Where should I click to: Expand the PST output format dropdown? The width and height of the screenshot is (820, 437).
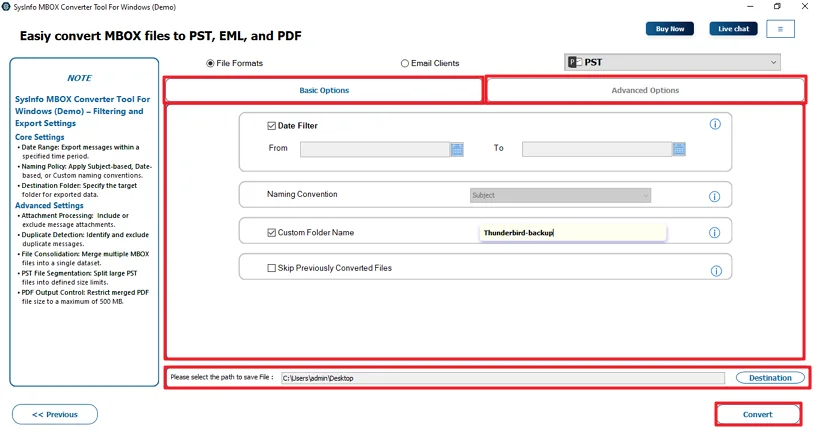[x=673, y=62]
